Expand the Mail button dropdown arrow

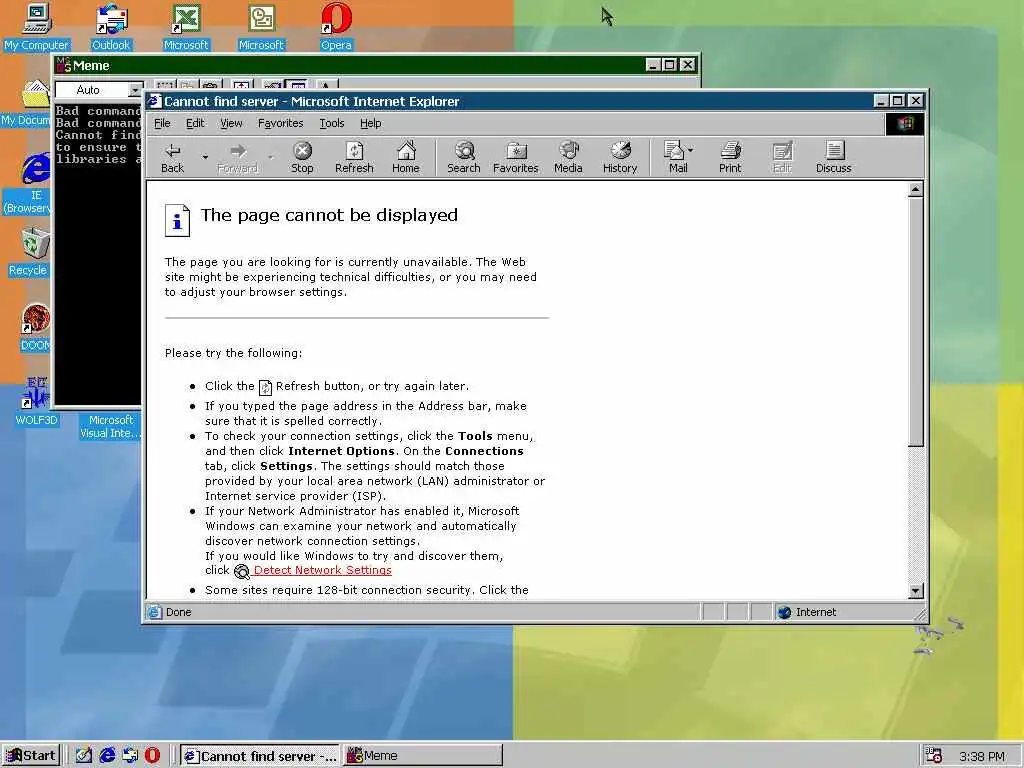click(x=691, y=150)
